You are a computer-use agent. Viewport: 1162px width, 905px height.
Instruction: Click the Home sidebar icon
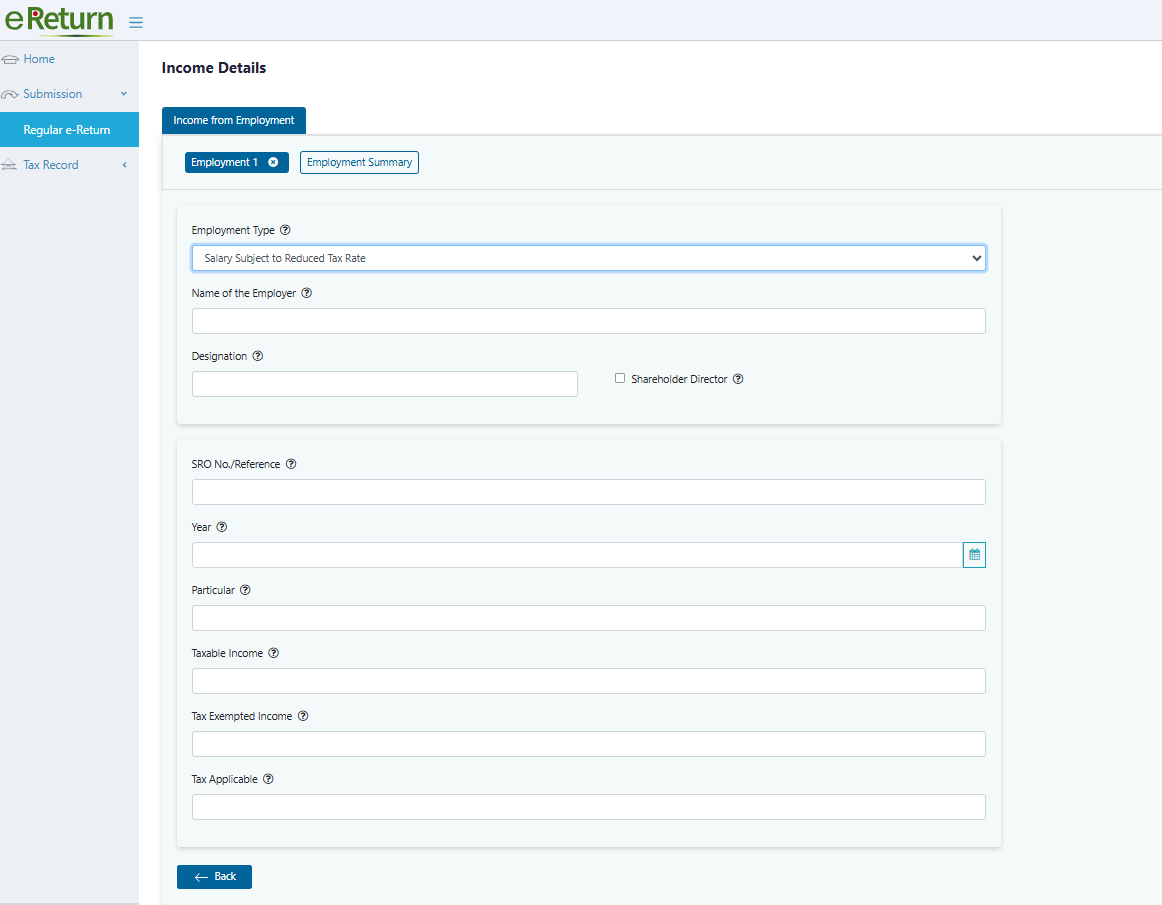click(x=10, y=59)
